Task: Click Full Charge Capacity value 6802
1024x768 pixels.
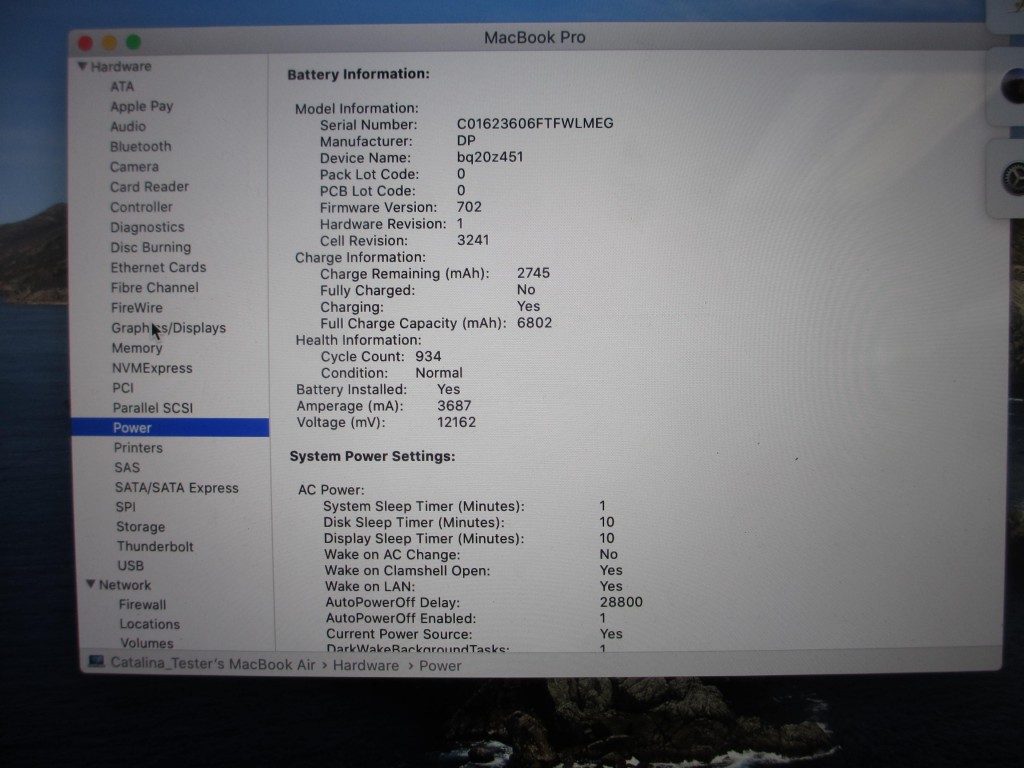Action: tap(534, 323)
